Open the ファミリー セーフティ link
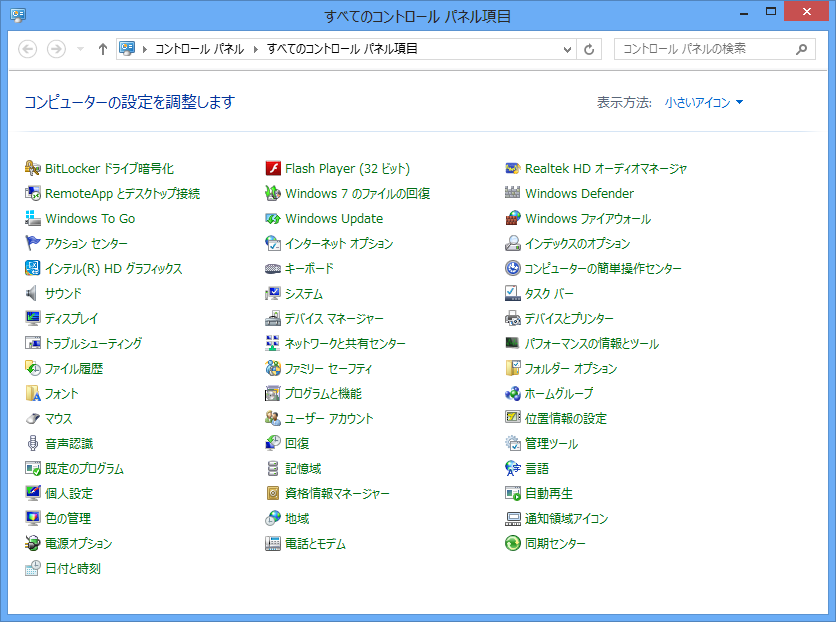Image resolution: width=836 pixels, height=622 pixels. point(328,368)
